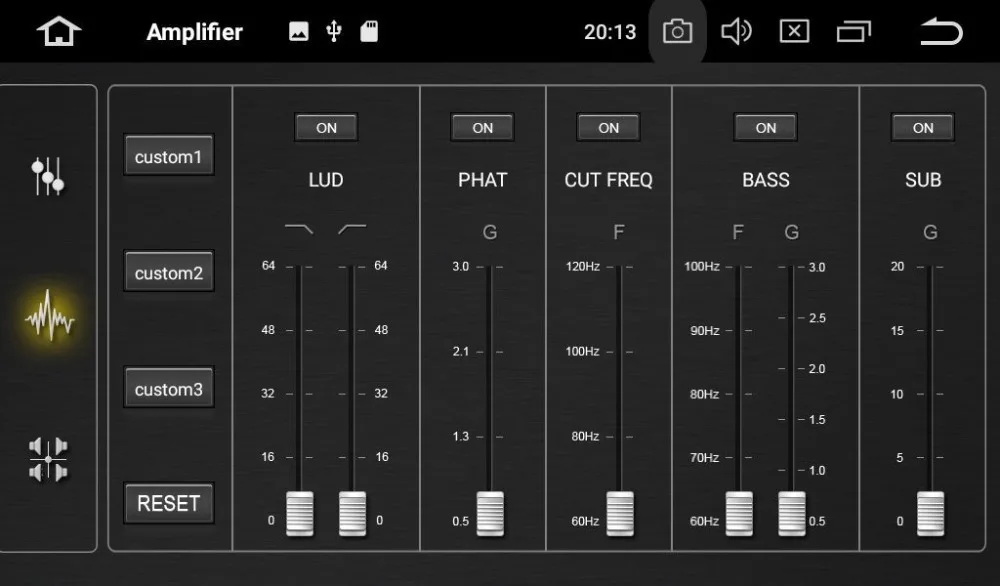The image size is (1000, 586).
Task: Click the LUD section label
Action: [x=326, y=180]
